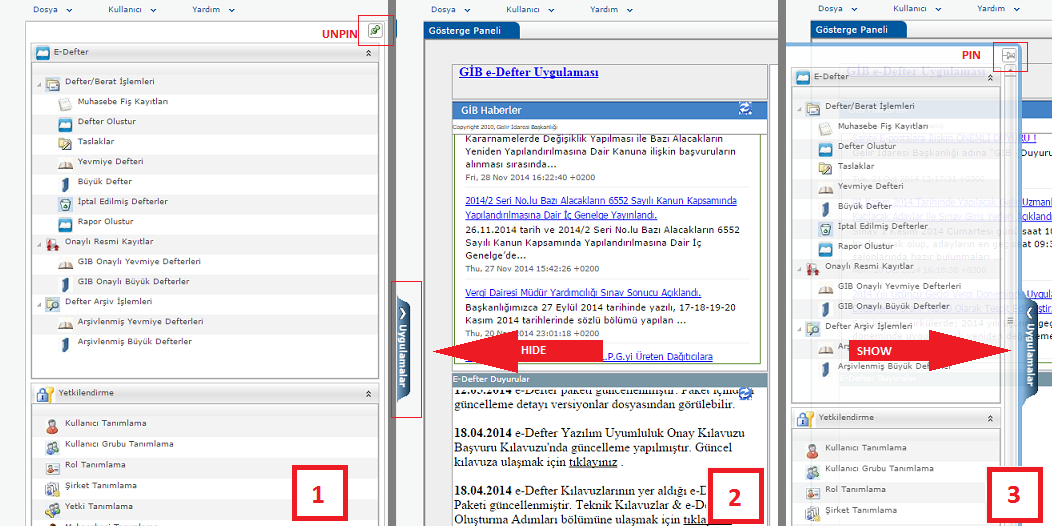Collapse Yetkilendirme section chevron in left panel
The width and height of the screenshot is (1052, 526).
pyautogui.click(x=368, y=394)
